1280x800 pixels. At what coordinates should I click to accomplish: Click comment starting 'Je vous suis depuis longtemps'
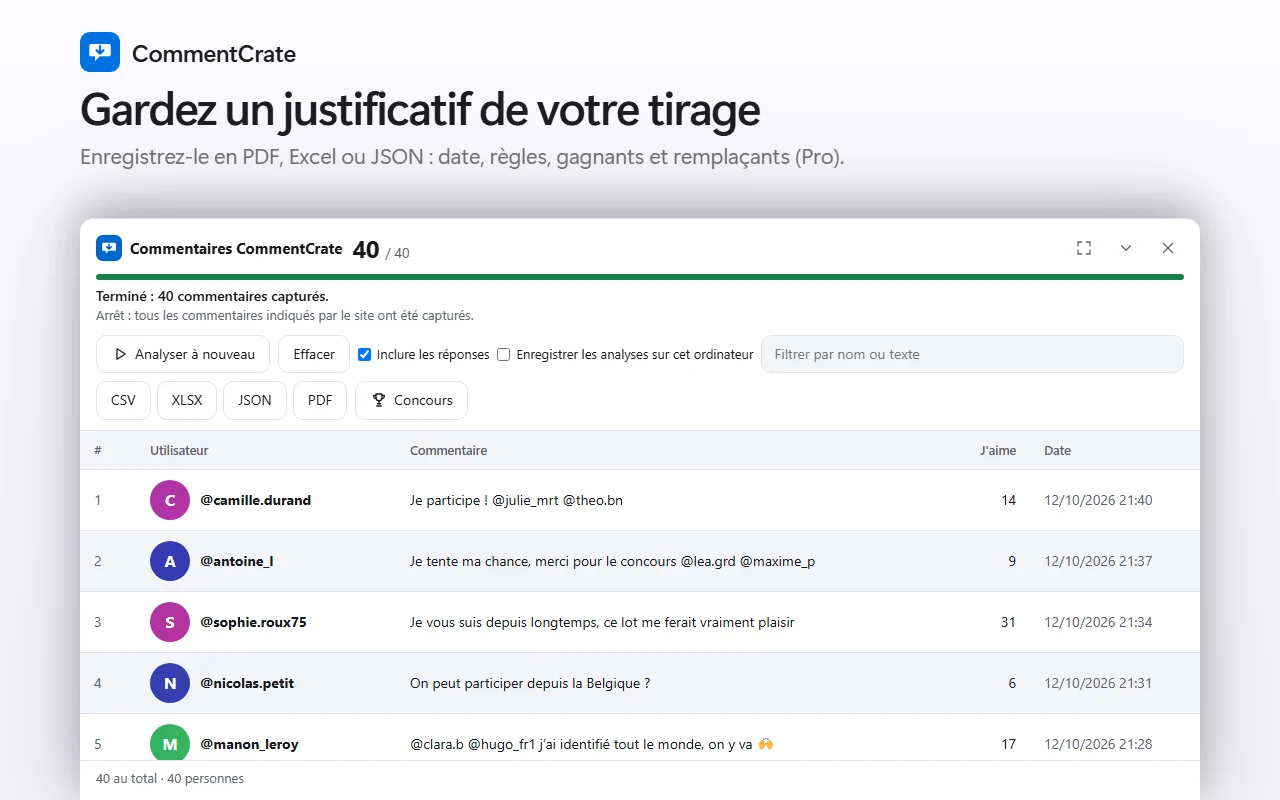pyautogui.click(x=602, y=622)
